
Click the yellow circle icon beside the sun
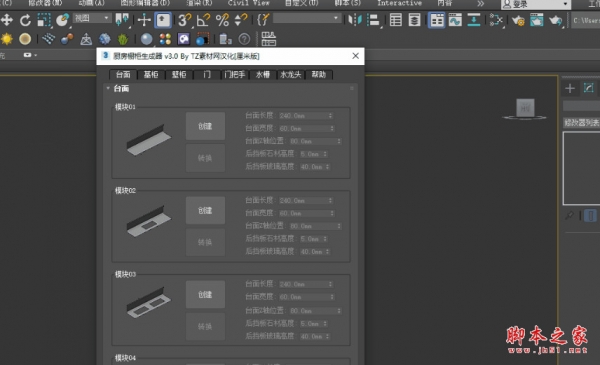pyautogui.click(x=25, y=39)
